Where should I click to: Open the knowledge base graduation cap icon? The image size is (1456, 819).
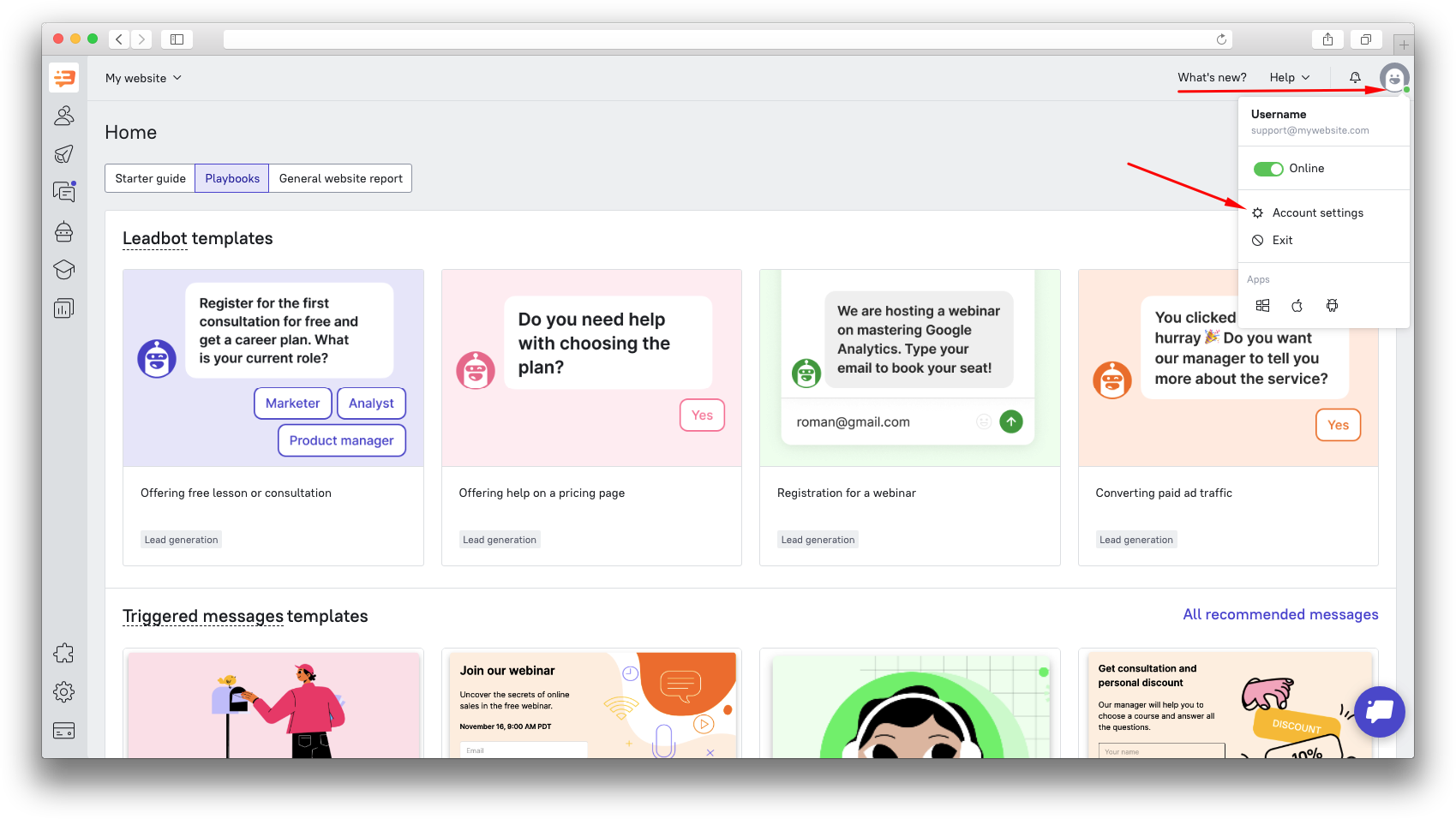[x=64, y=270]
